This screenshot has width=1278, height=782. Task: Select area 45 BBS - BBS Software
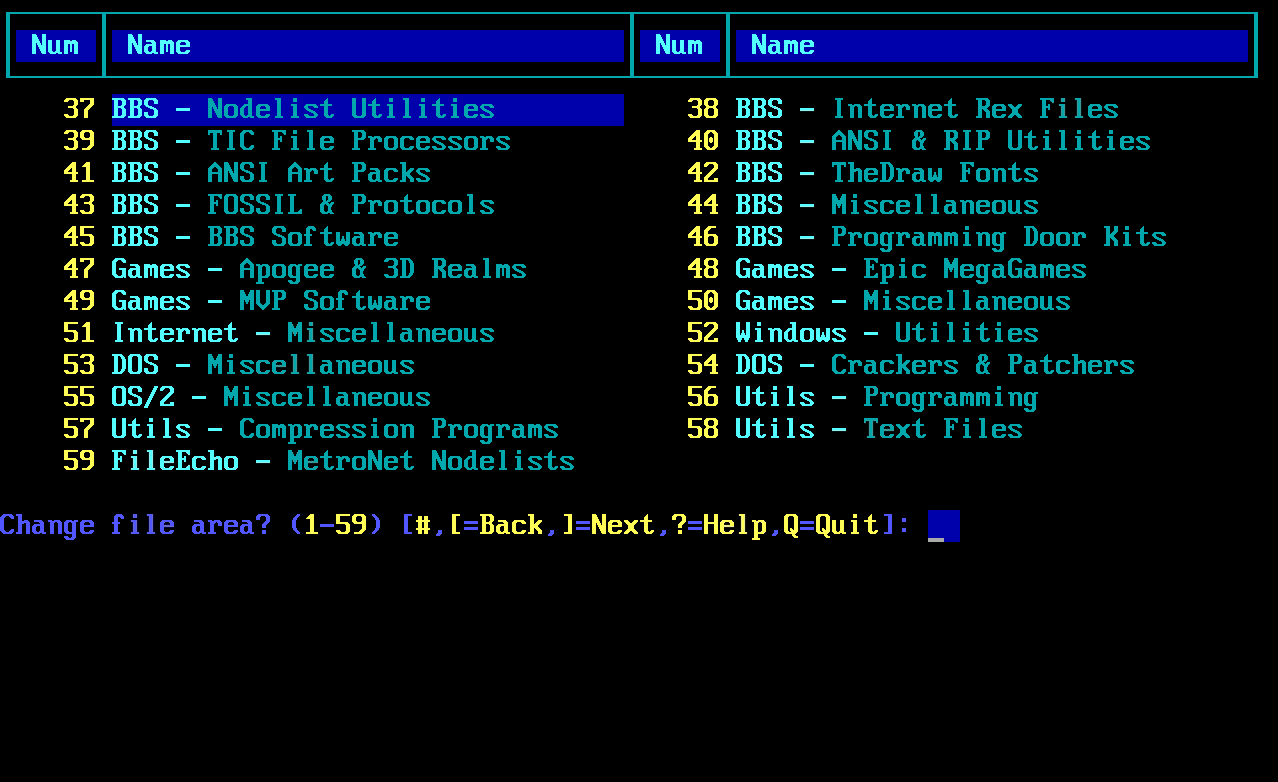point(231,237)
